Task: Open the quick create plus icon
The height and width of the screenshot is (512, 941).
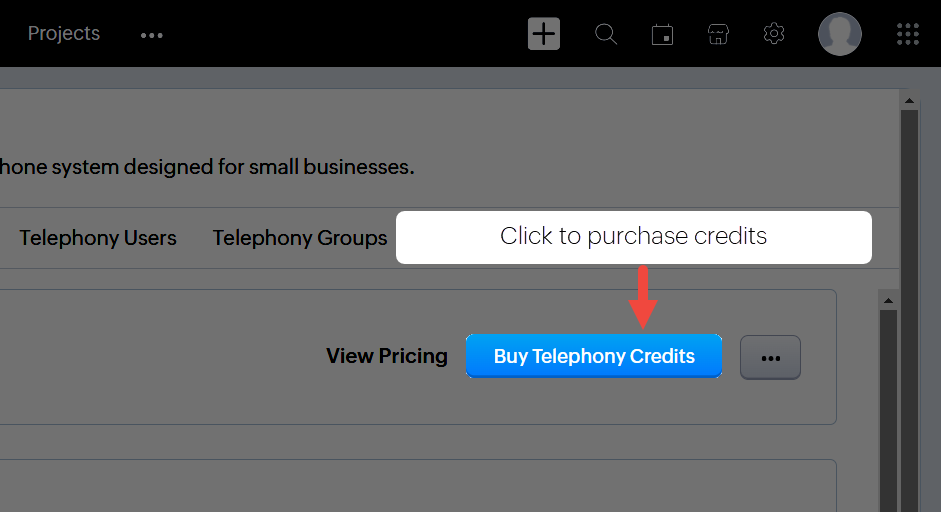Action: (x=544, y=34)
